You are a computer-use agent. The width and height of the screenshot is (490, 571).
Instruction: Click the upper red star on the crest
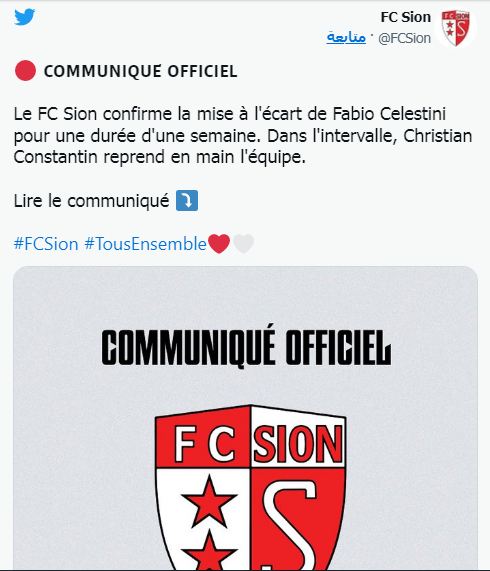[209, 501]
